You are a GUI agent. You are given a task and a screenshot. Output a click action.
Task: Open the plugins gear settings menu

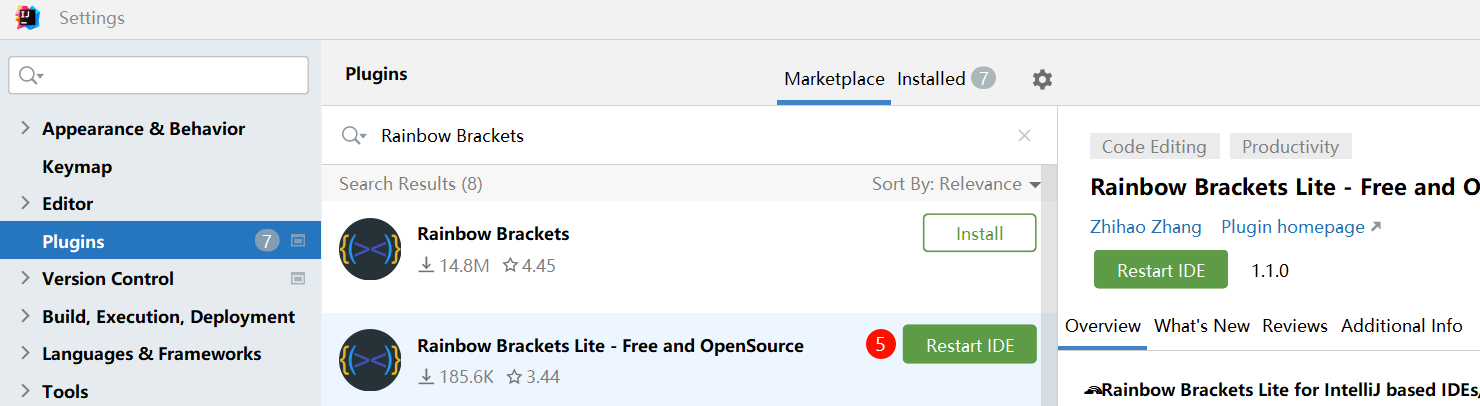1042,79
